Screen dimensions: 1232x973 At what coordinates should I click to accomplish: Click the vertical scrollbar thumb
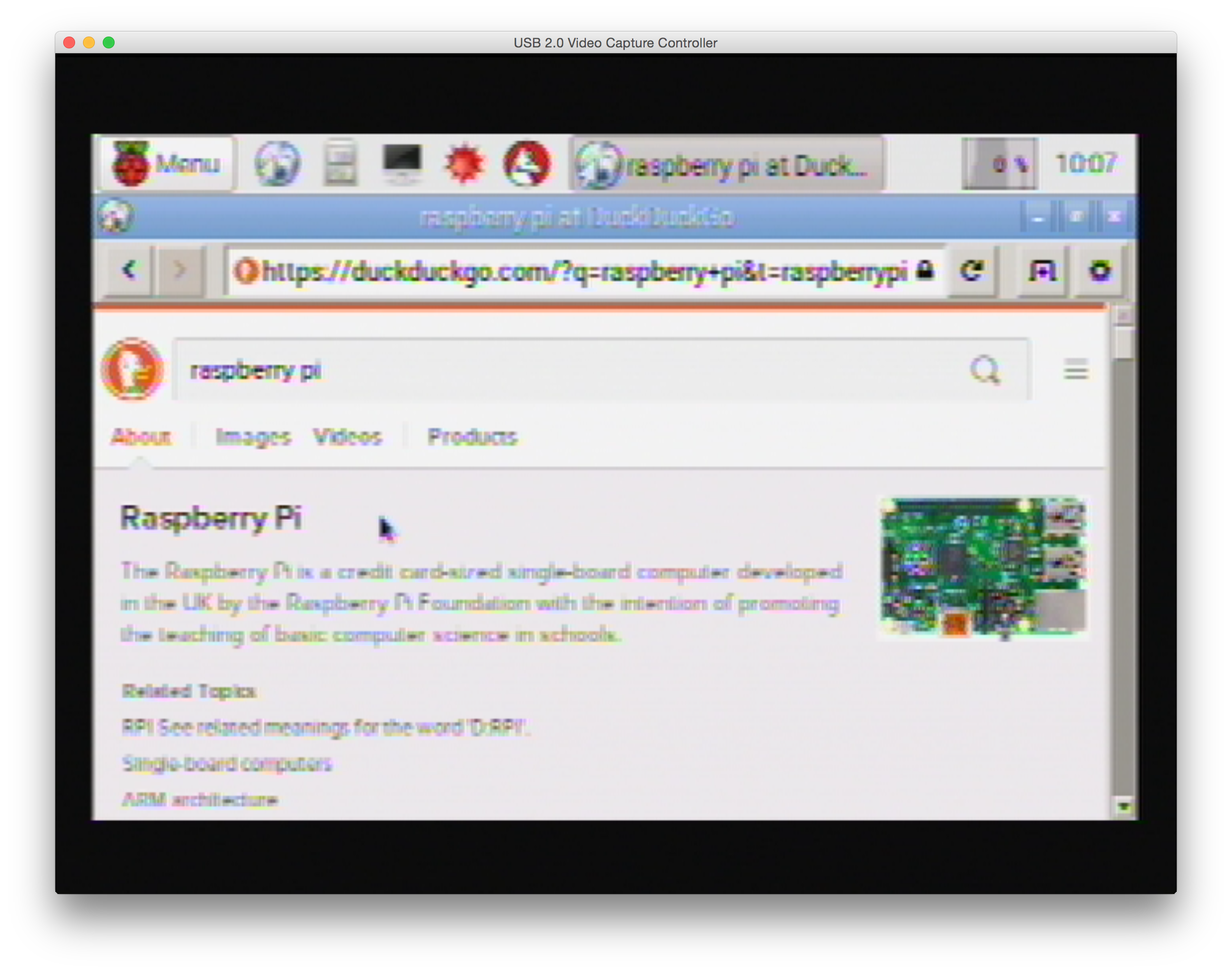coord(1124,343)
